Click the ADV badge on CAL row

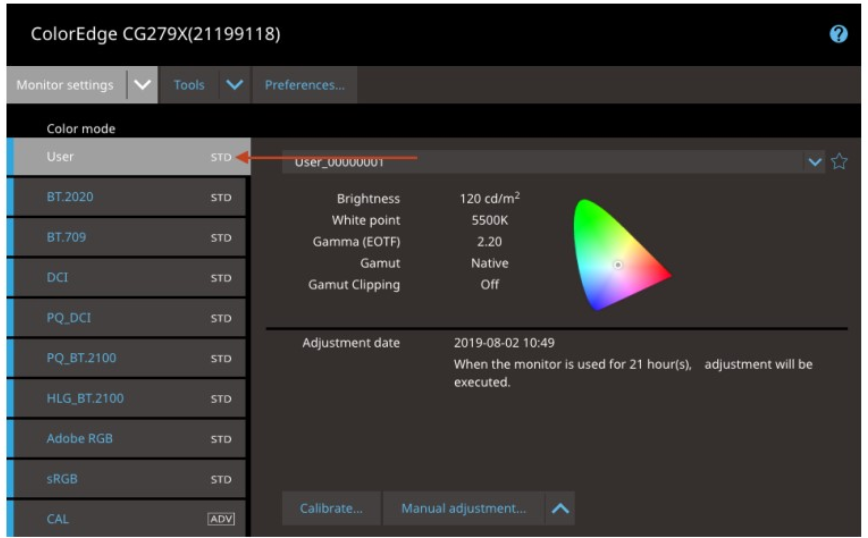click(x=221, y=519)
